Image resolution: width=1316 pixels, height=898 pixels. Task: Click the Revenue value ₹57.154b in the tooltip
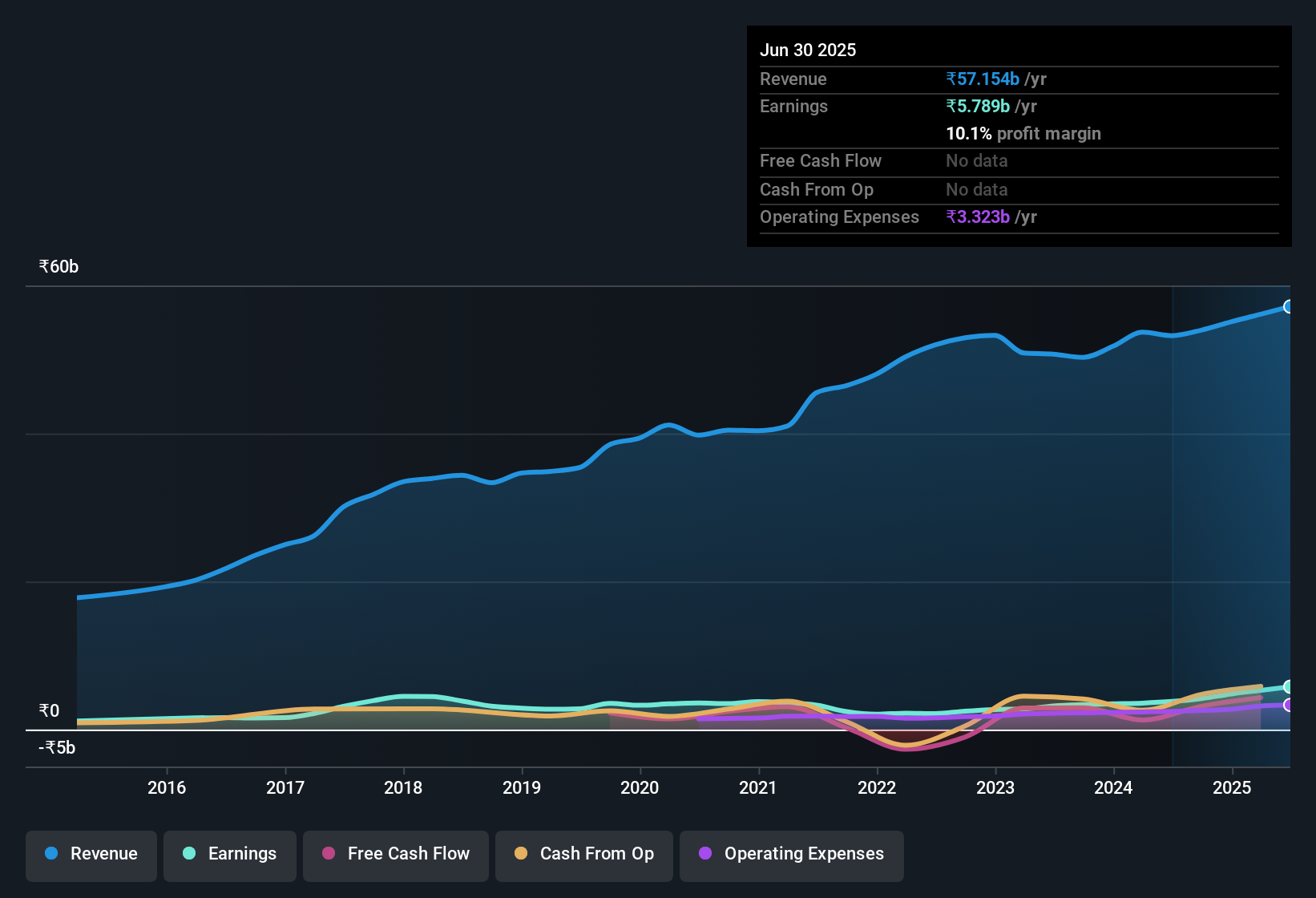coord(983,79)
